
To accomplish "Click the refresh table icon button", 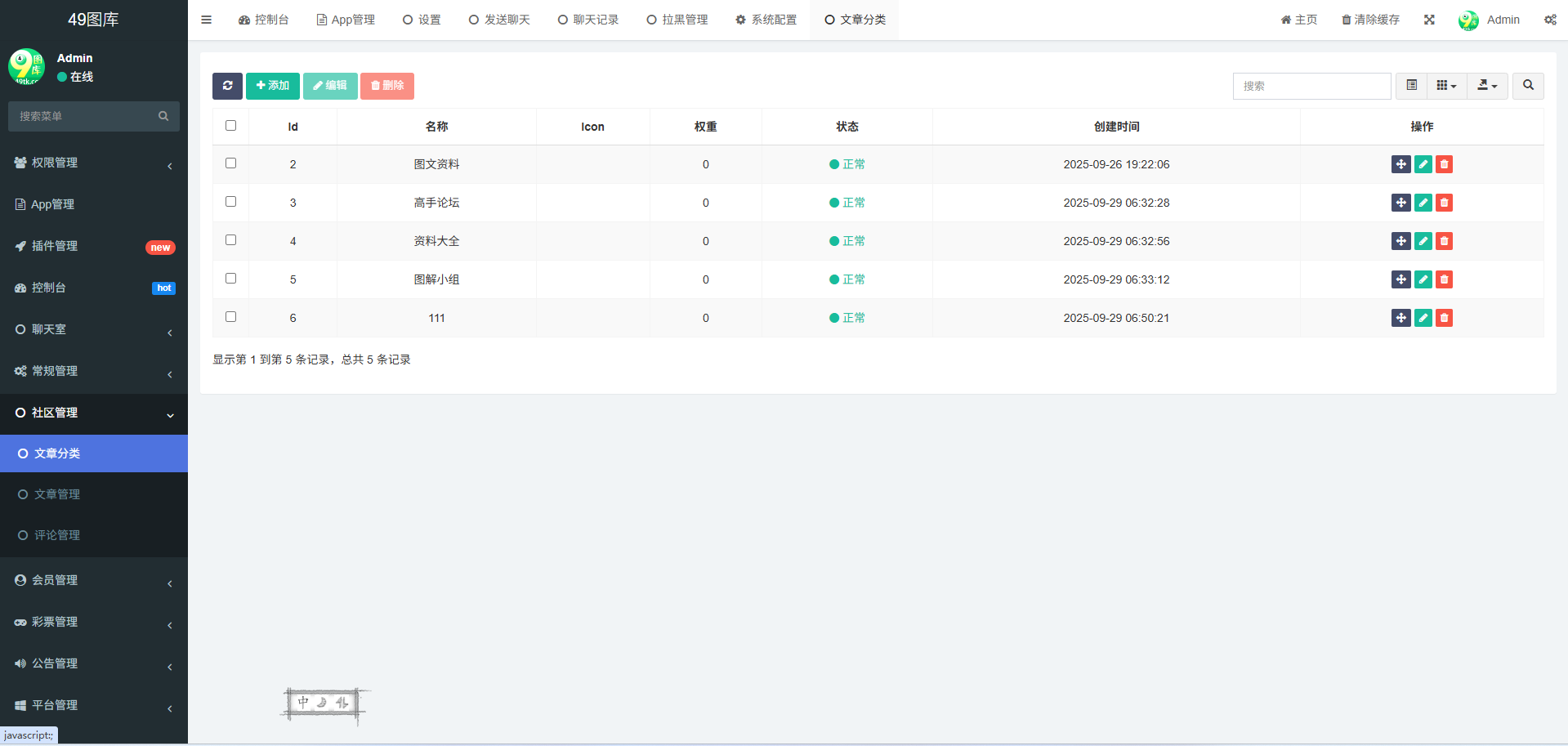I will (227, 86).
